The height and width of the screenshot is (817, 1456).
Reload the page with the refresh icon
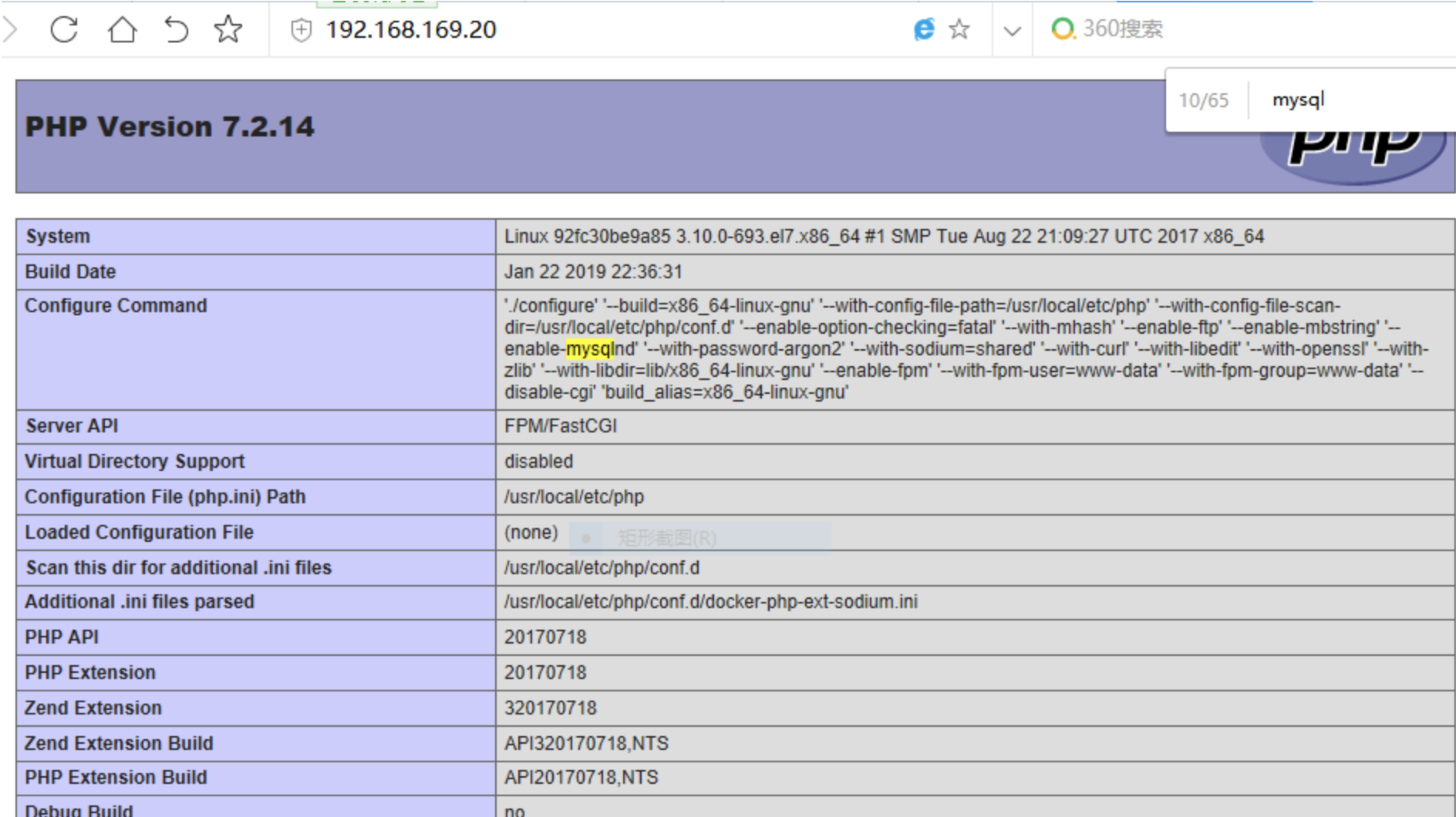coord(64,30)
